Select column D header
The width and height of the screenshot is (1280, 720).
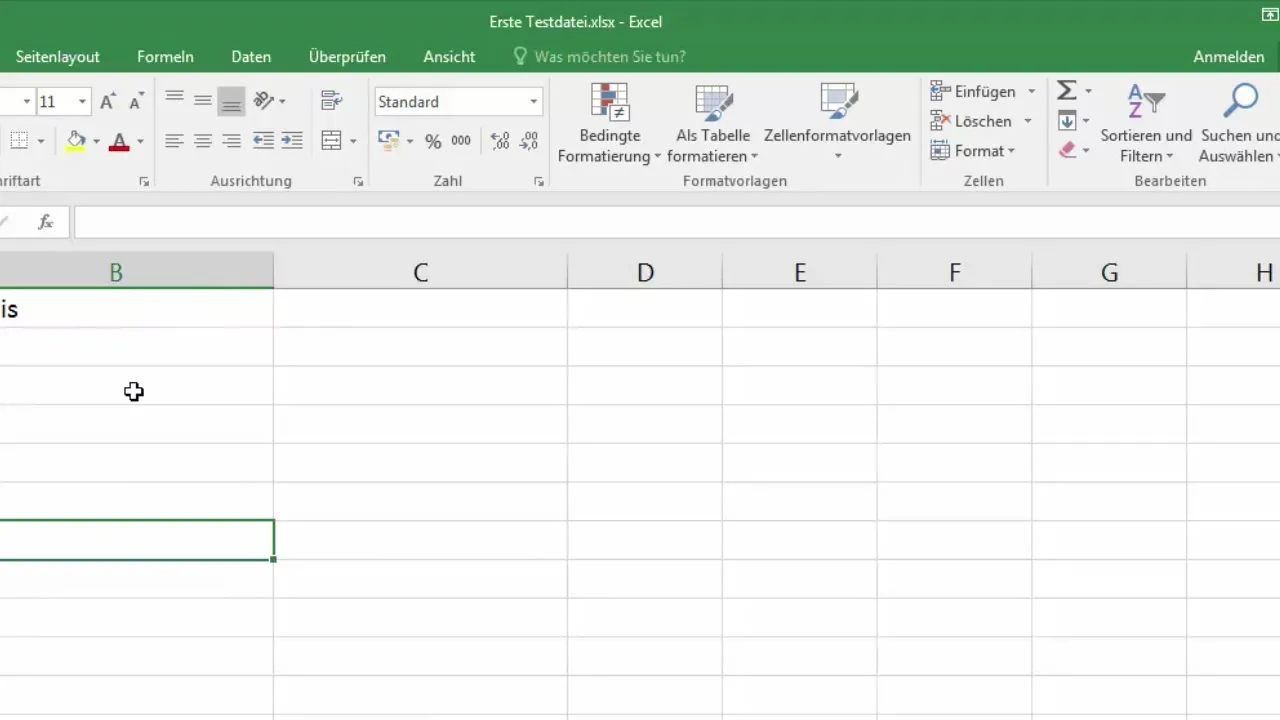(645, 272)
